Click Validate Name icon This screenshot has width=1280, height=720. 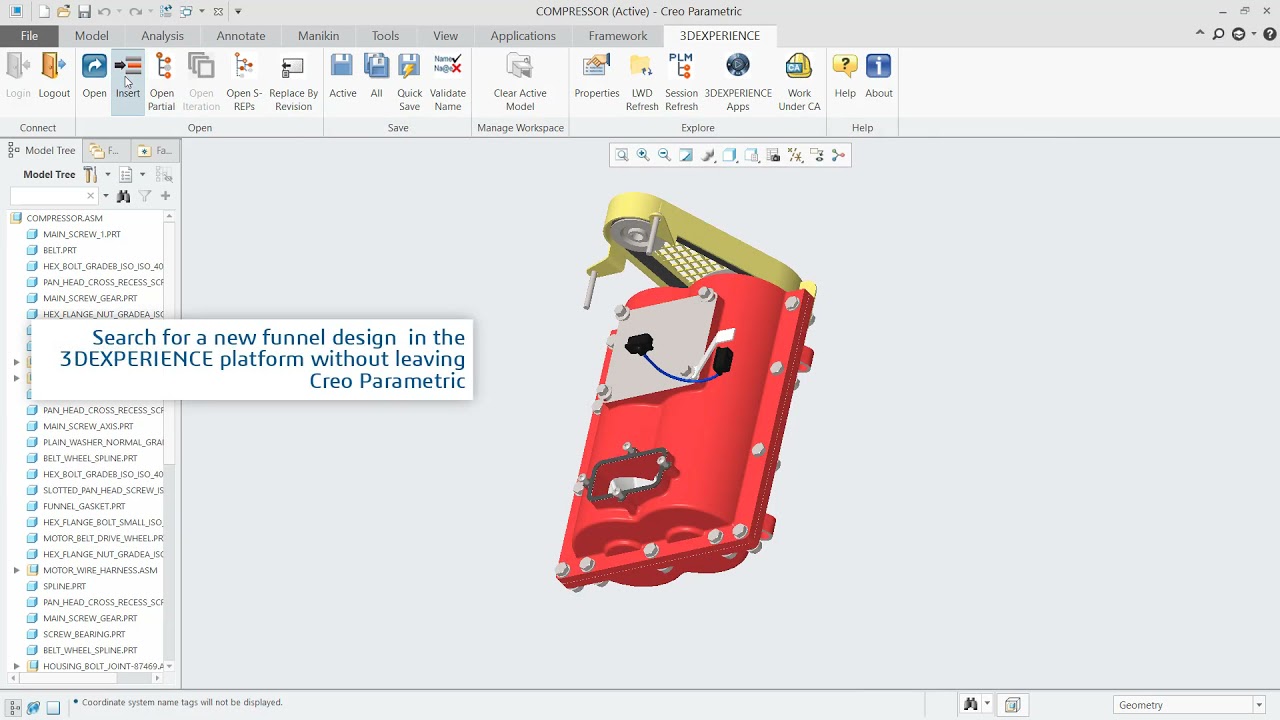point(448,67)
